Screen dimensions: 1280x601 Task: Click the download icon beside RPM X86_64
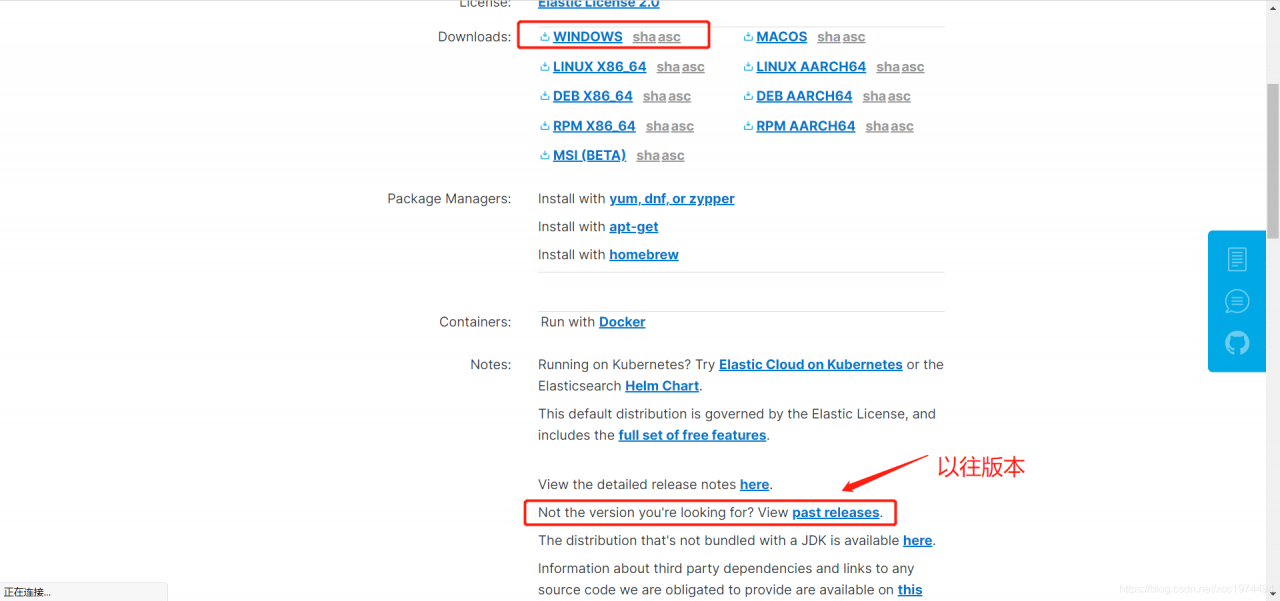click(x=545, y=126)
